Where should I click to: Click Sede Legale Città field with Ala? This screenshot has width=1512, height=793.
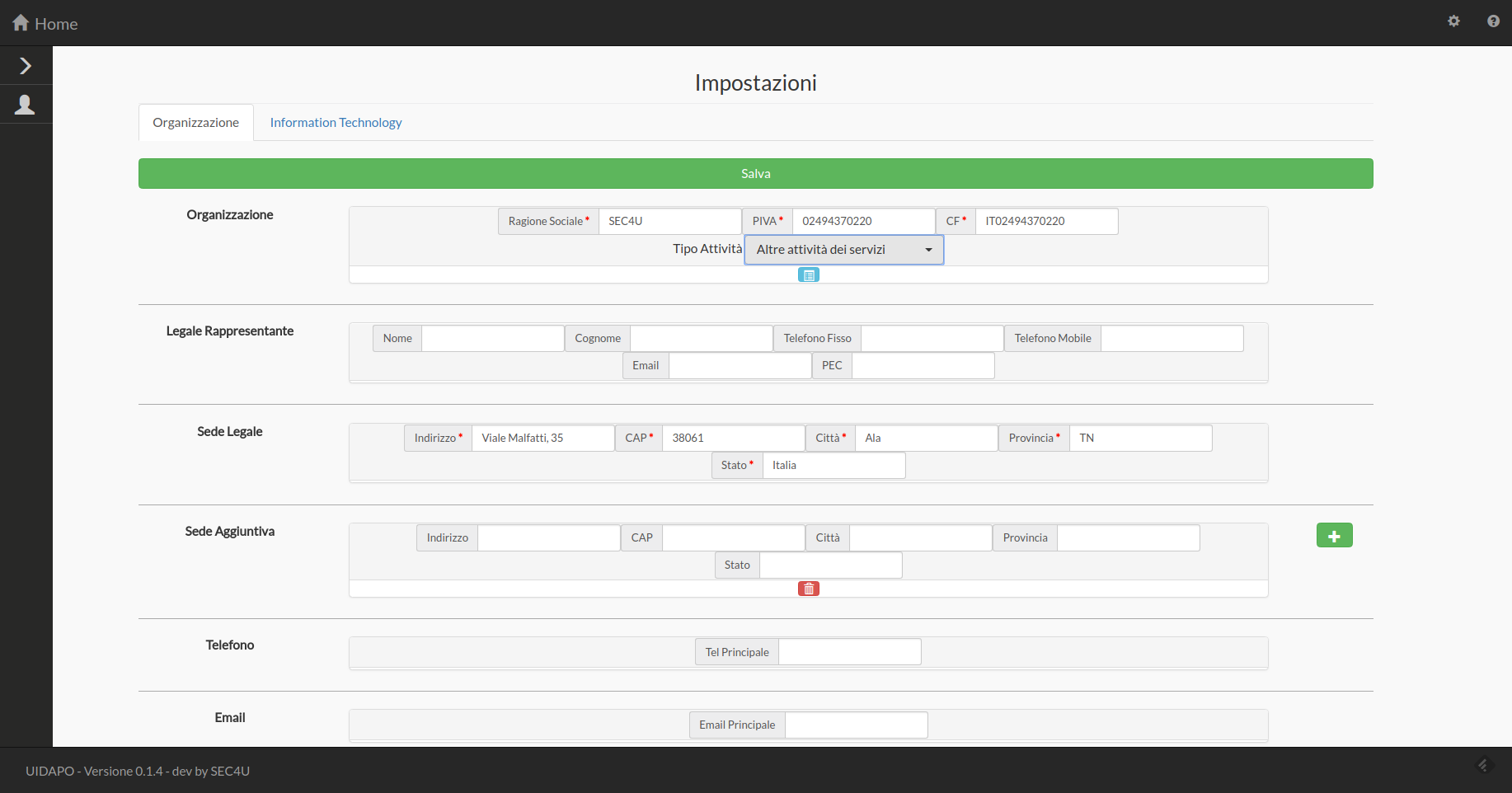tap(927, 439)
